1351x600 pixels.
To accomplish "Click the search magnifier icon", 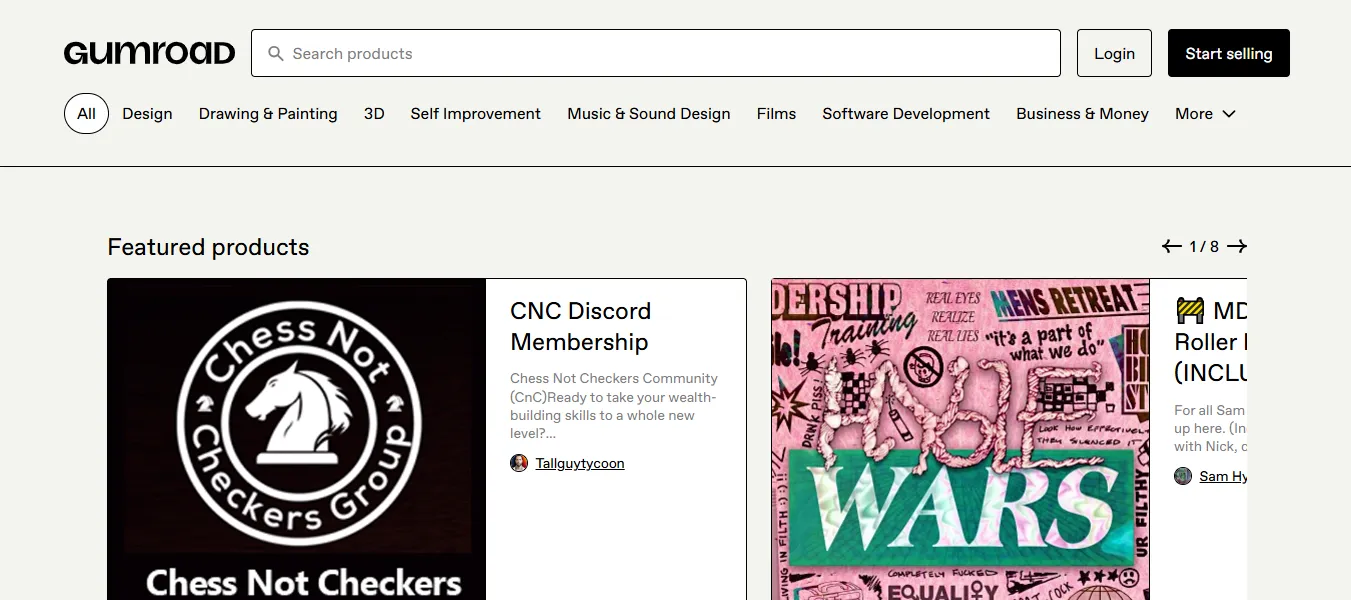I will tap(276, 54).
